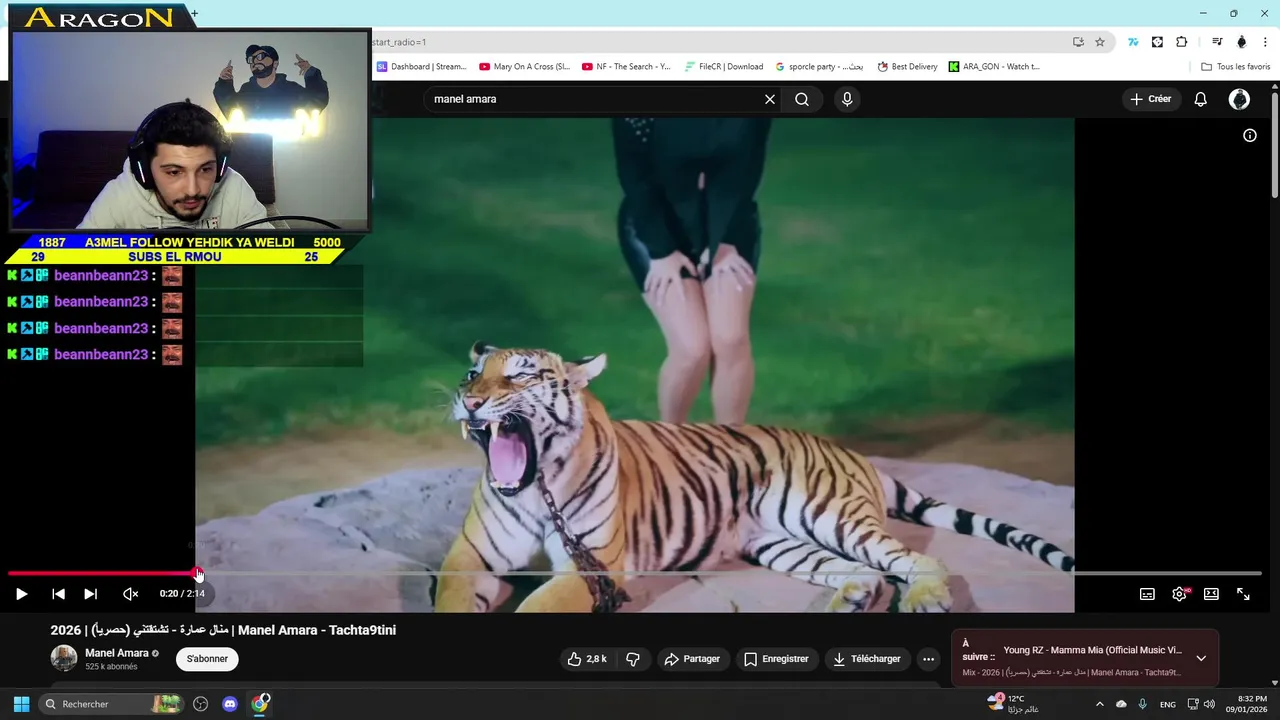This screenshot has height=720, width=1280.
Task: Start voice search with the microphone
Action: coord(847,99)
